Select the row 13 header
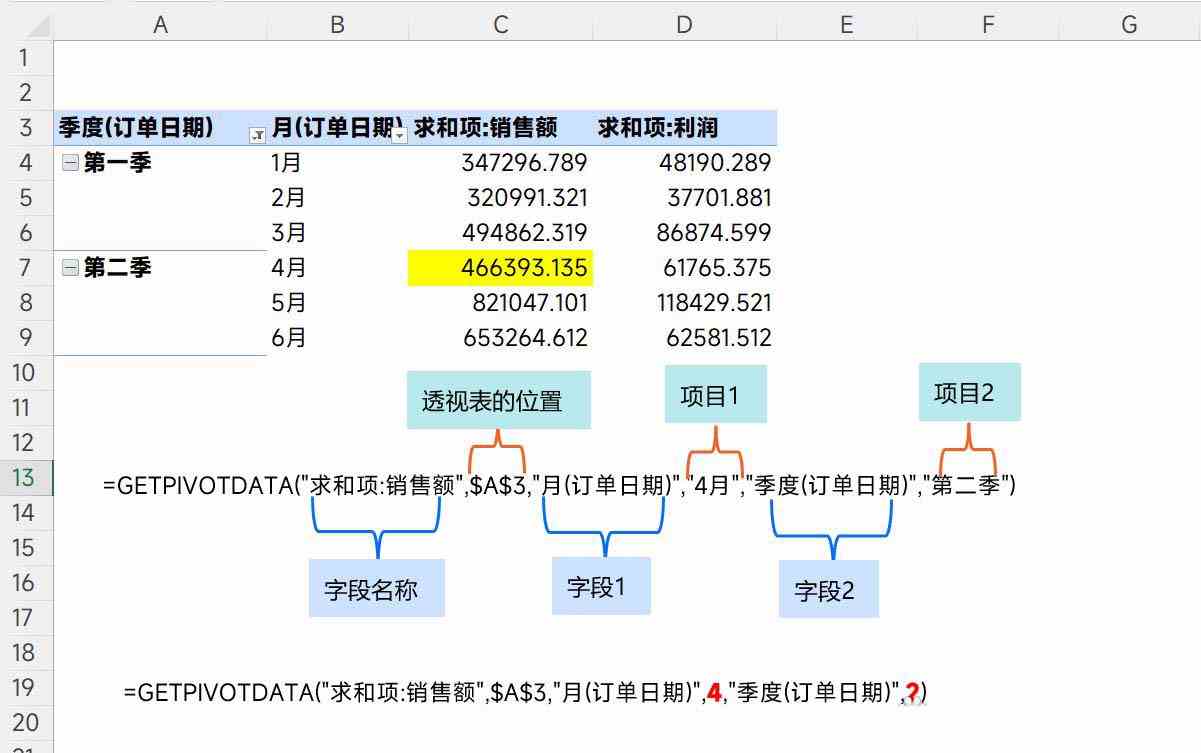The width and height of the screenshot is (1201, 753). click(25, 478)
